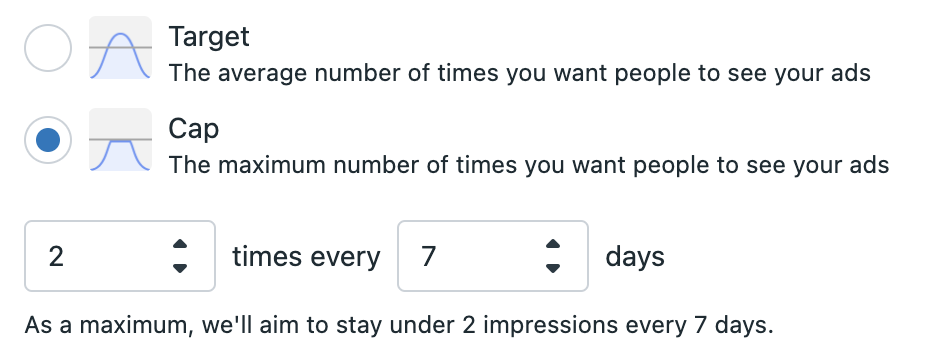Click the average number of times description

click(x=519, y=73)
